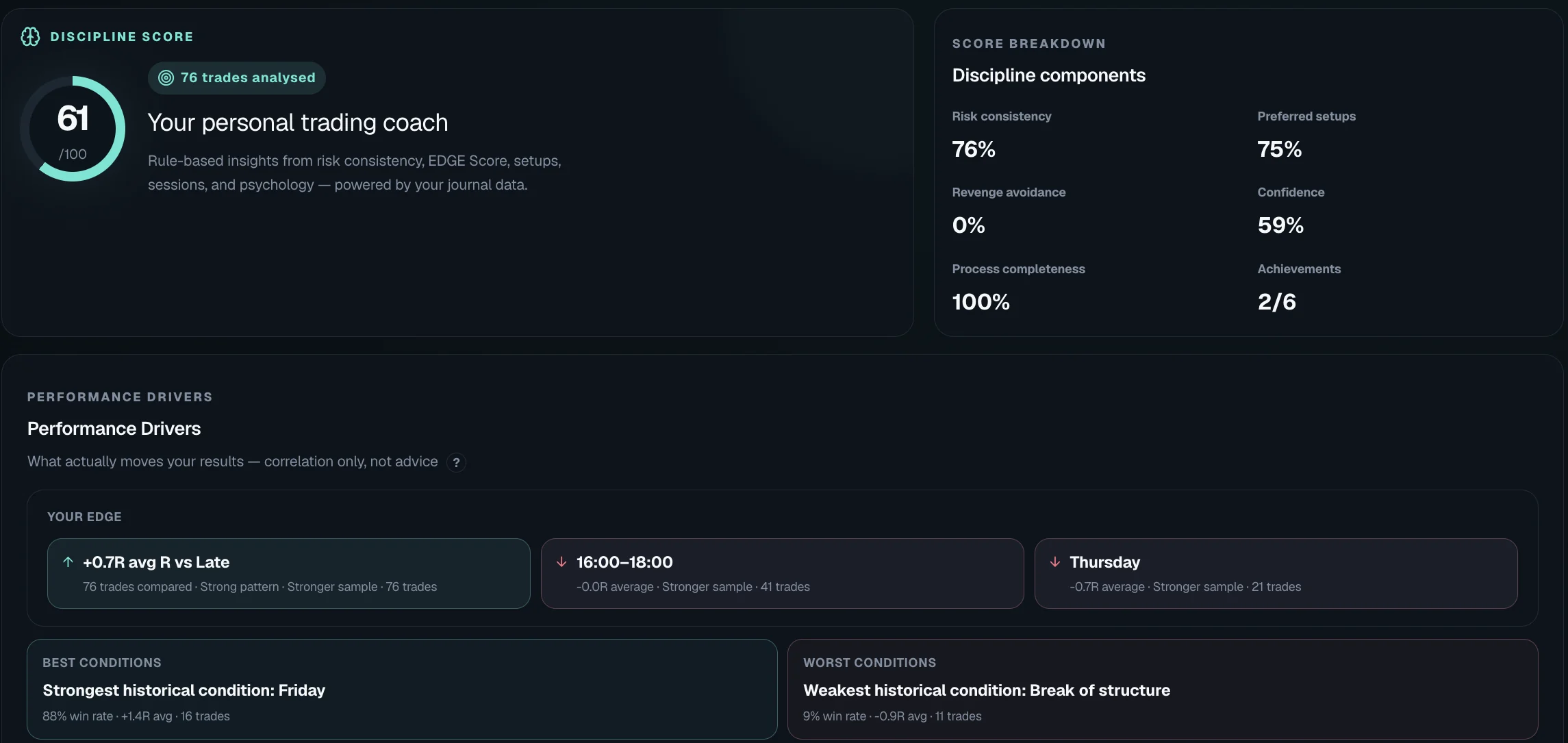
Task: Open the Worst Conditions Break of structure card
Action: 1163,689
